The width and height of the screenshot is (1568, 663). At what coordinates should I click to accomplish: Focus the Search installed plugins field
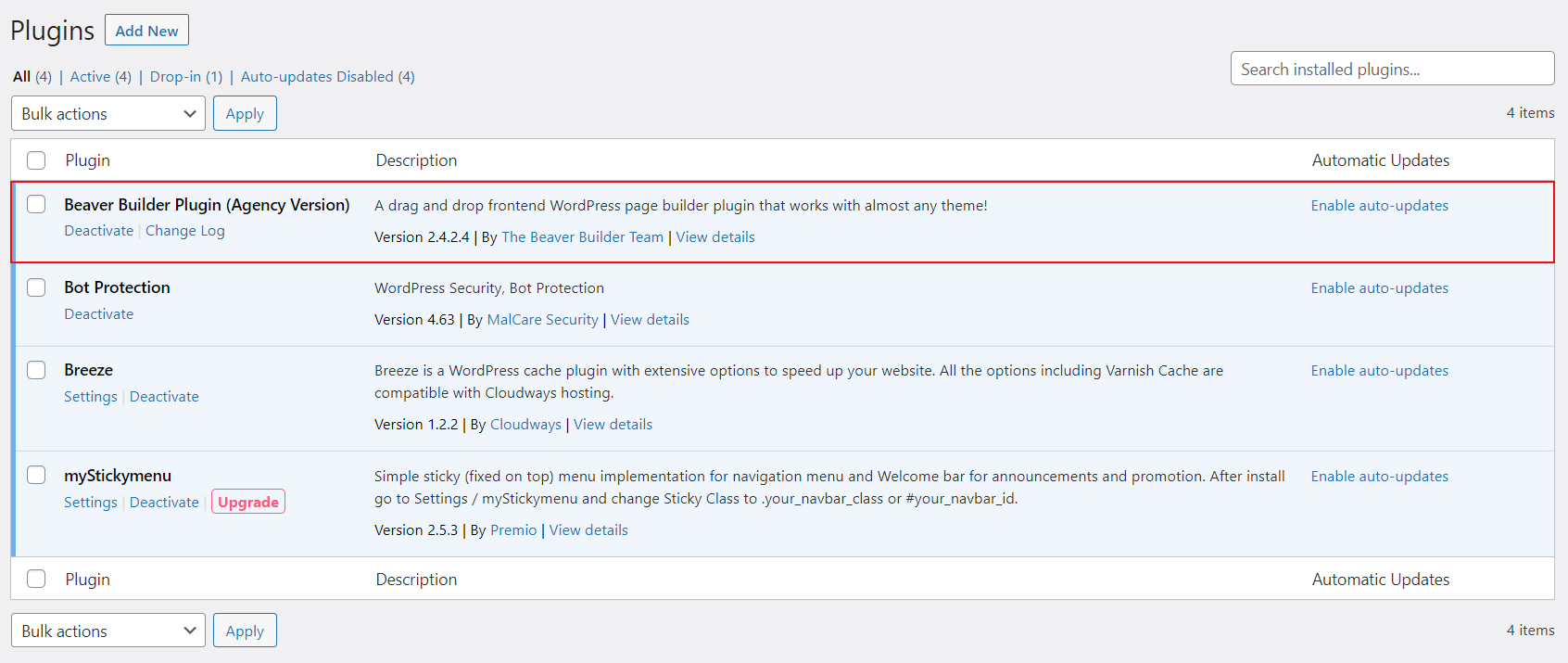(x=1391, y=69)
